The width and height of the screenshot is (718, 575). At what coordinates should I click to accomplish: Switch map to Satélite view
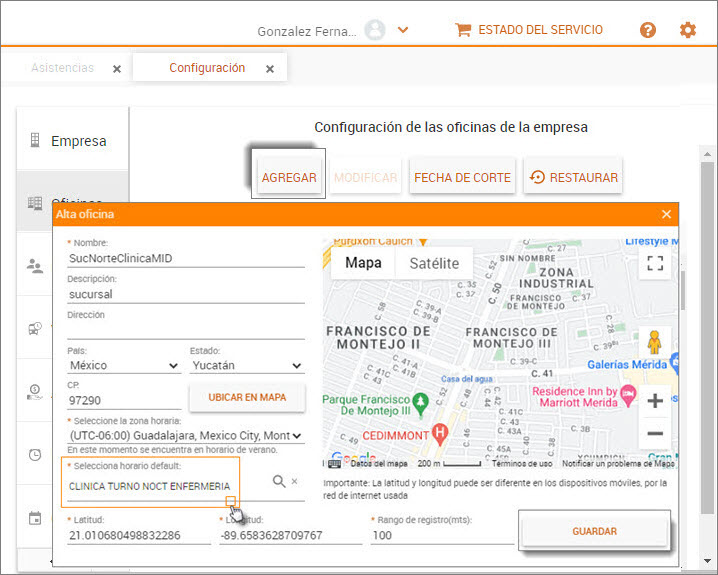click(433, 263)
